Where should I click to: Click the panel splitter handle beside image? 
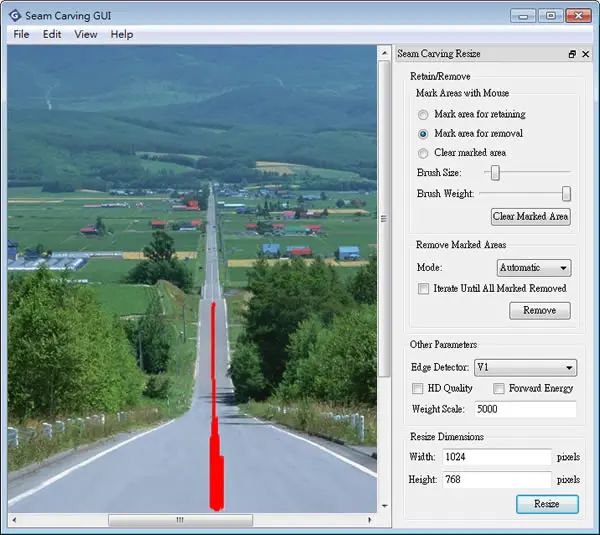tap(384, 219)
